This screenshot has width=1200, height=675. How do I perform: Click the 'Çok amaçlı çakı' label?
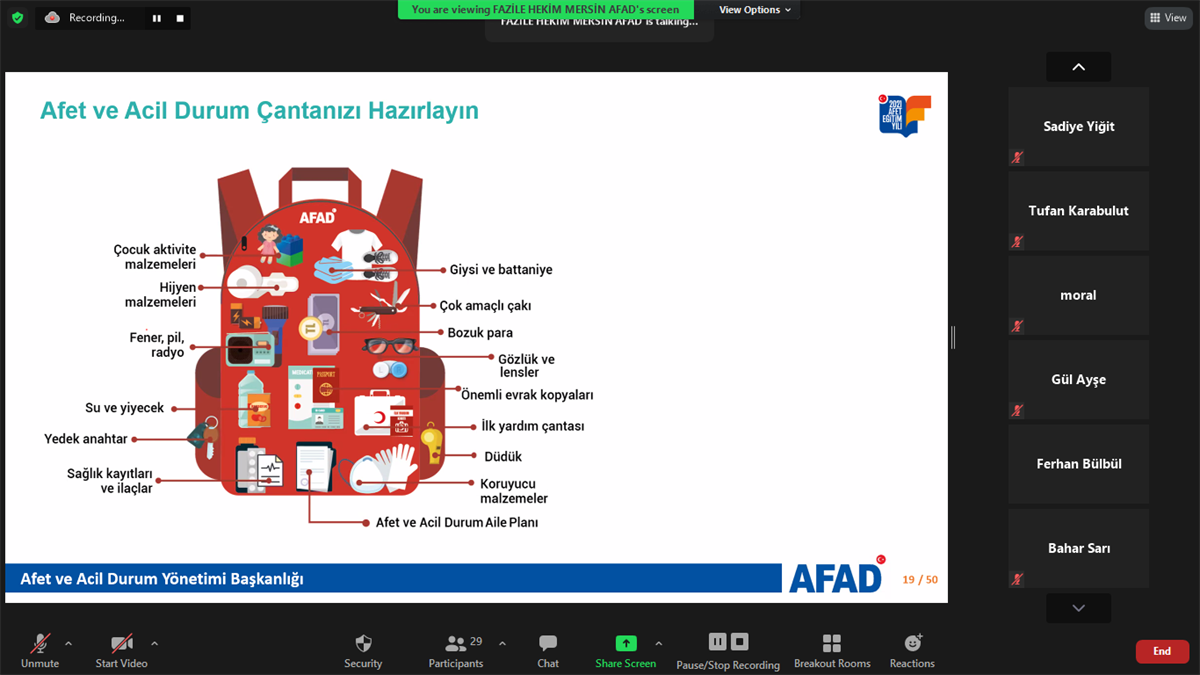coord(485,306)
